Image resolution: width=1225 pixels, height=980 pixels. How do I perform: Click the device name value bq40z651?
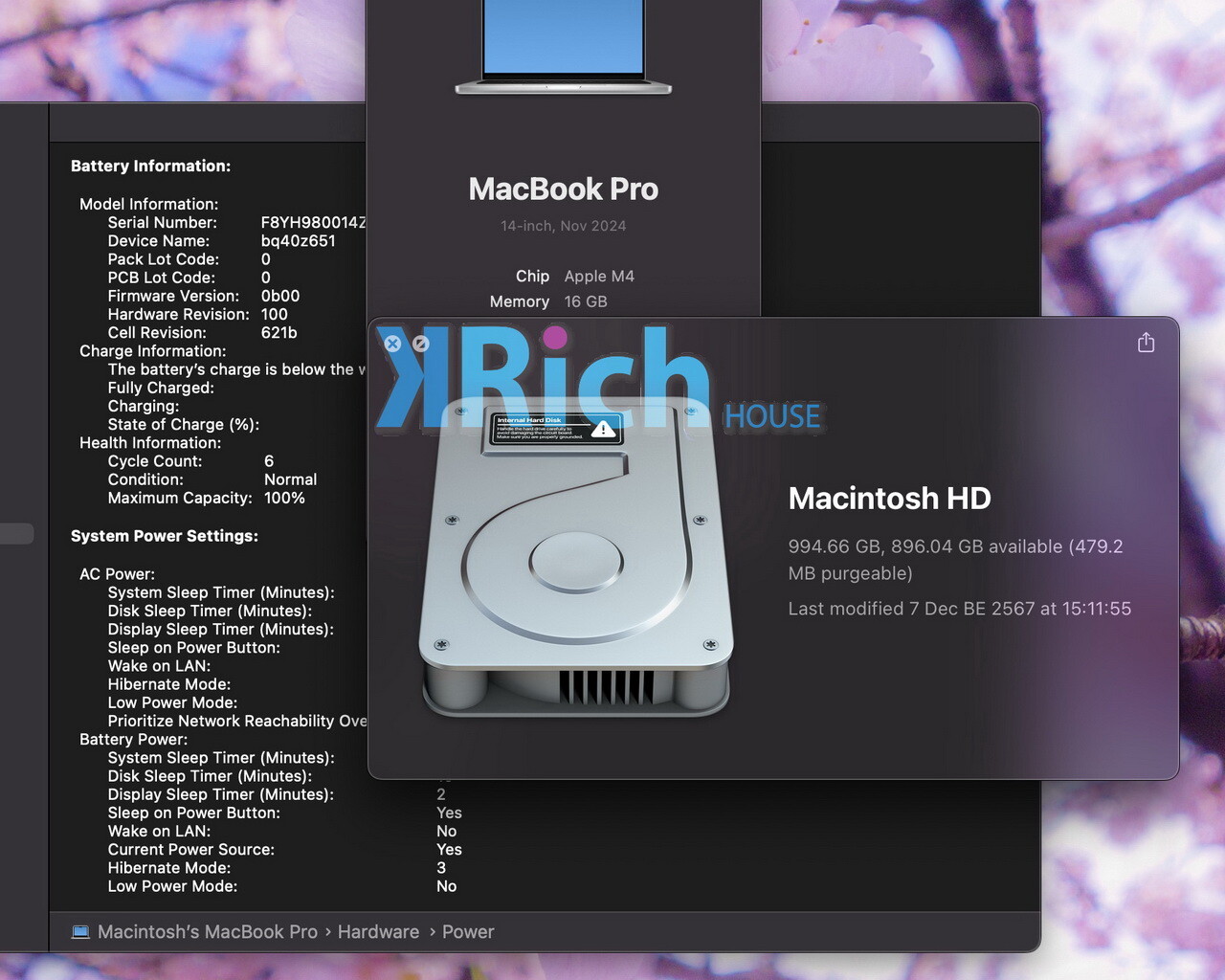299,241
